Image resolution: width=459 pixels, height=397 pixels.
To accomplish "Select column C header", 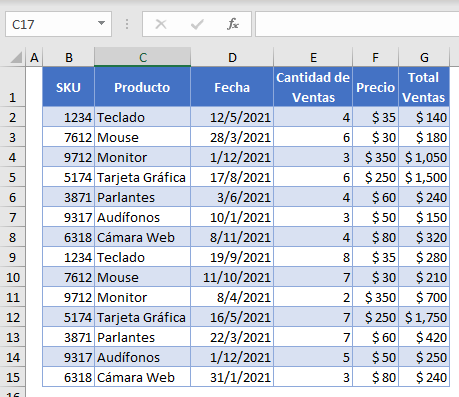I will pyautogui.click(x=142, y=57).
